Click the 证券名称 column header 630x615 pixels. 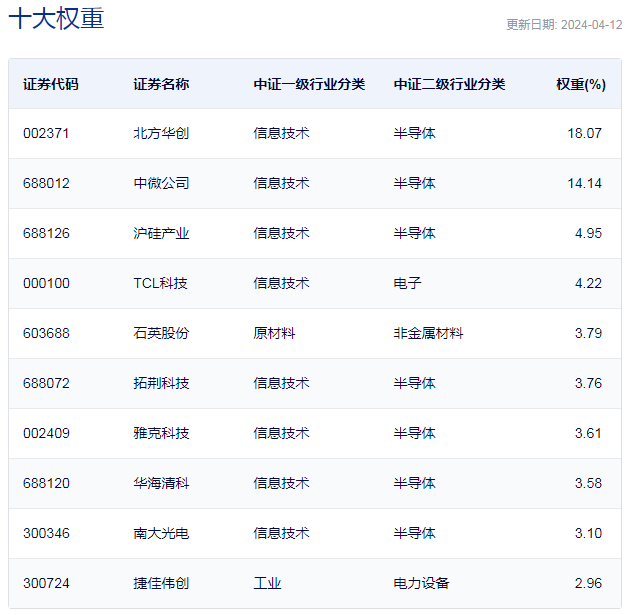161,84
